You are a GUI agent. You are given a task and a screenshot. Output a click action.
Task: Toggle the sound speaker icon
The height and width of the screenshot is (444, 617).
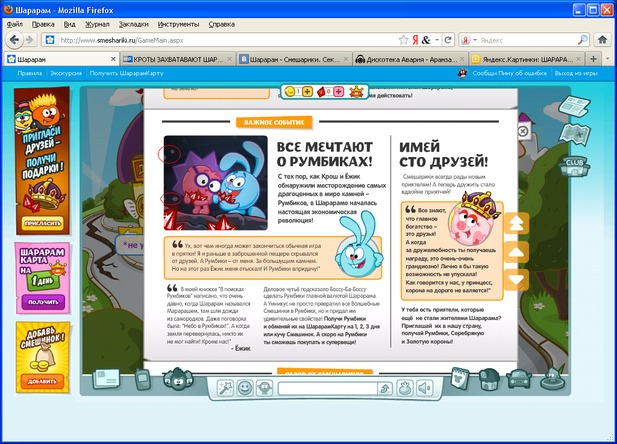click(x=424, y=388)
